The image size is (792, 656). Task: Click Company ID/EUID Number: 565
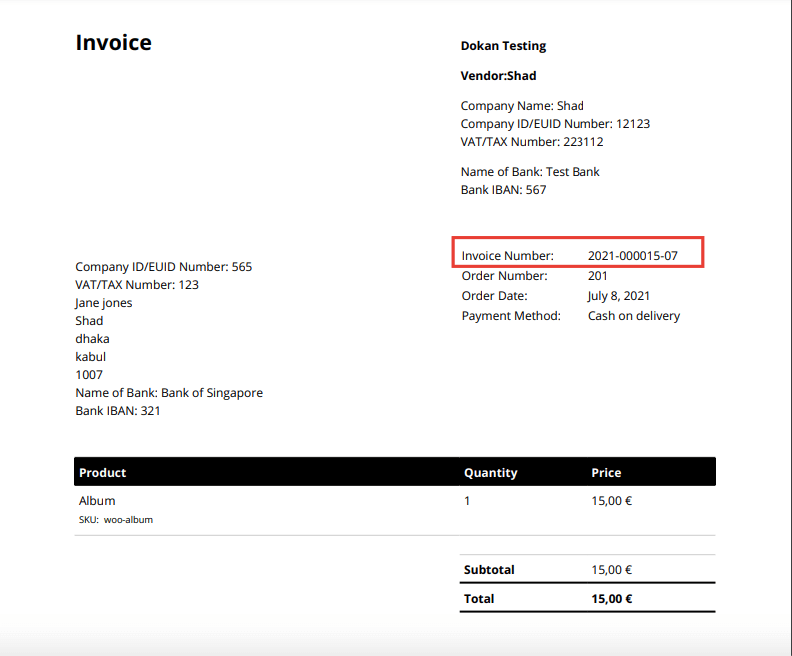pos(164,267)
